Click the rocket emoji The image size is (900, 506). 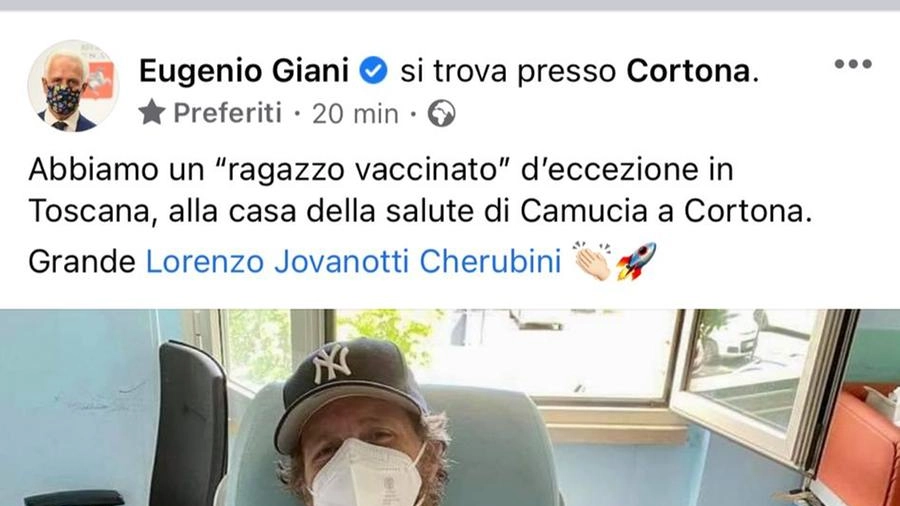click(636, 261)
